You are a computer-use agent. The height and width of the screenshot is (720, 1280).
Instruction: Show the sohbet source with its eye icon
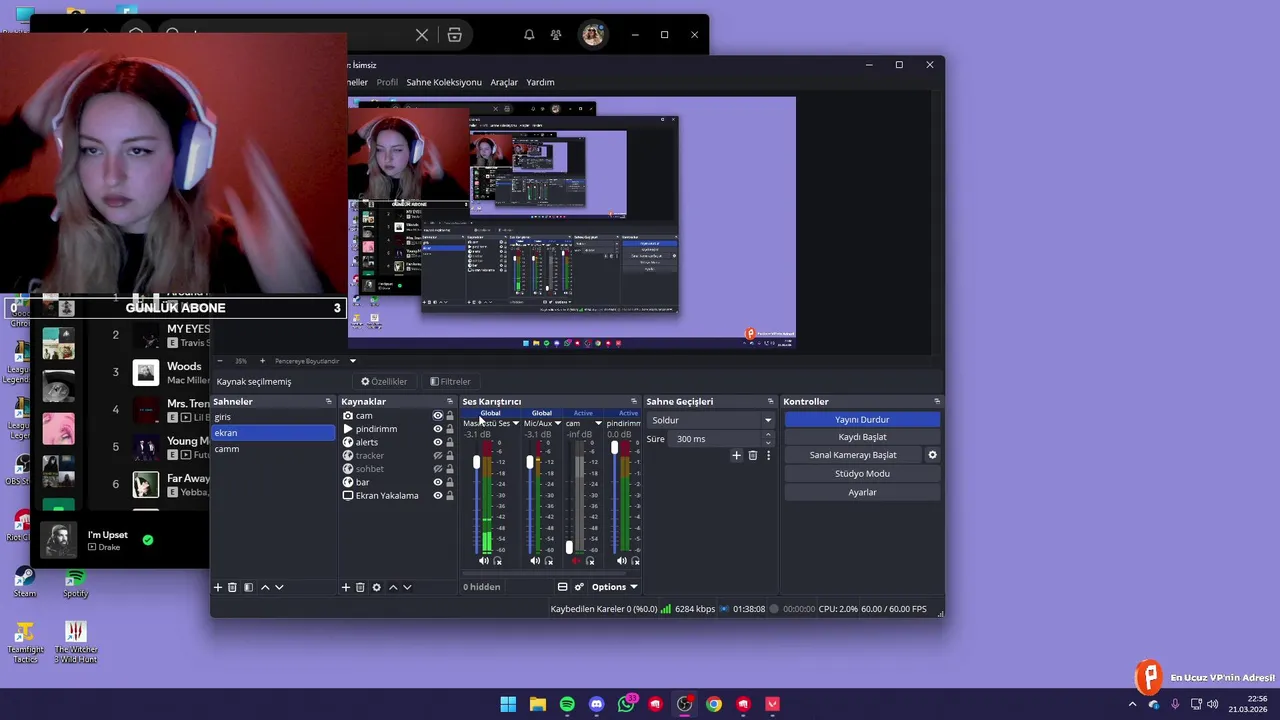[437, 469]
